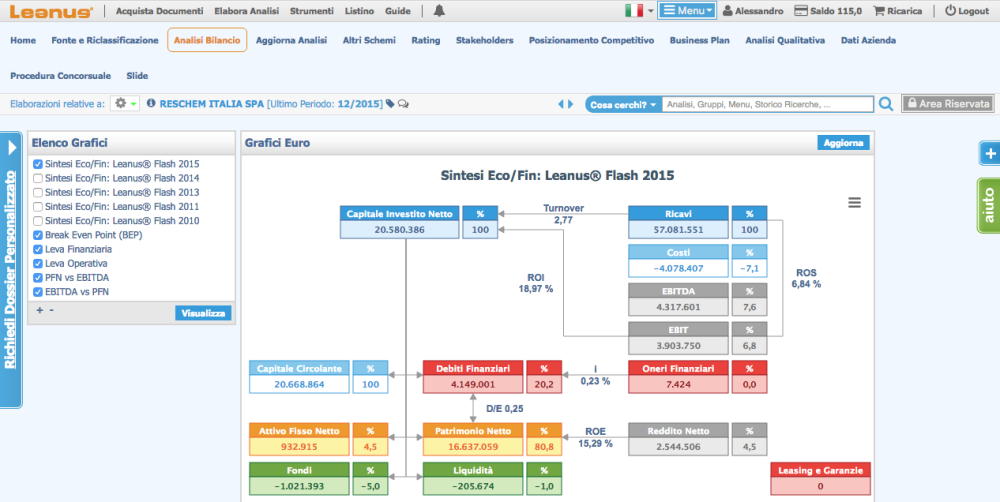This screenshot has width=1000, height=502.
Task: Toggle the PFN vs EBITDA checkbox
Action: [x=38, y=277]
